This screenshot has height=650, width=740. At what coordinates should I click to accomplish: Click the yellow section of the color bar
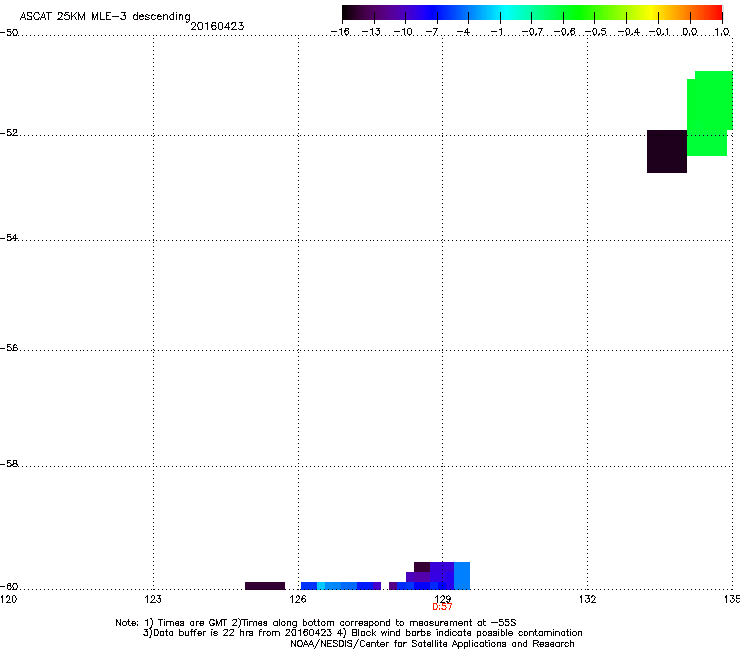point(651,12)
